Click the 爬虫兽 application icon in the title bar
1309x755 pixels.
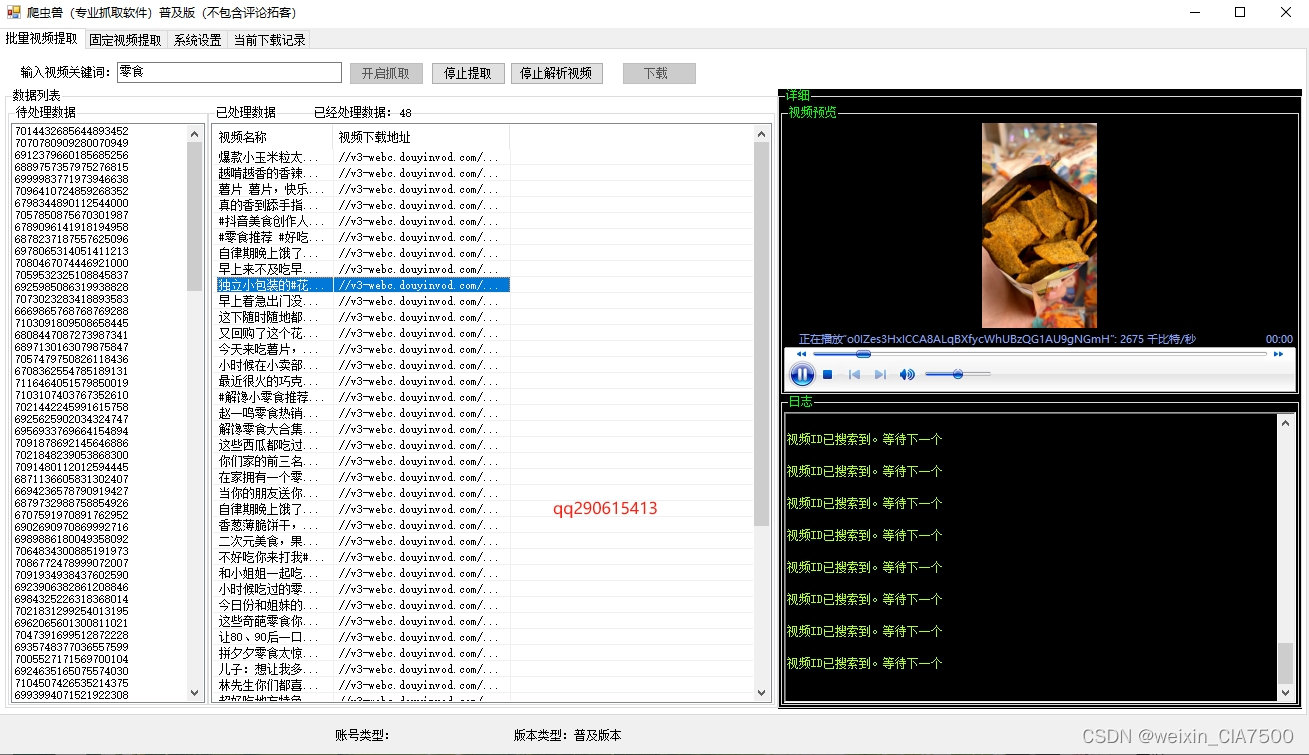11,12
